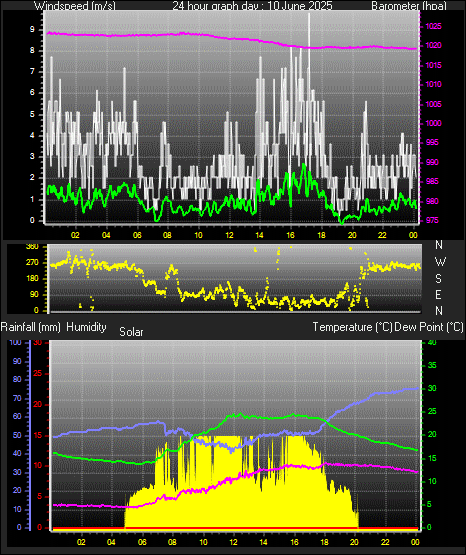Click the 1020 value on barometer axis
This screenshot has width=466, height=555.
433,46
